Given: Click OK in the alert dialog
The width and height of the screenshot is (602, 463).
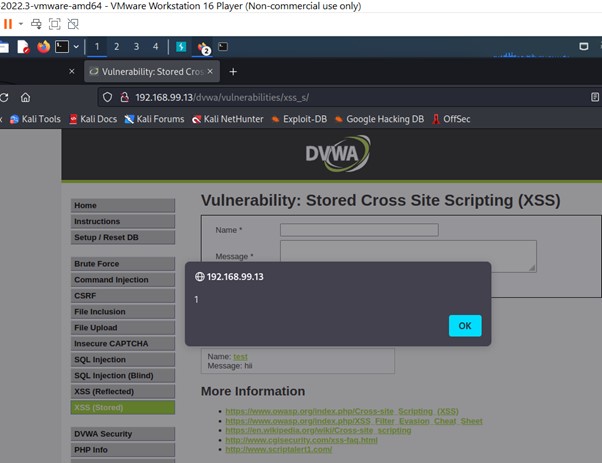Looking at the screenshot, I should (465, 326).
